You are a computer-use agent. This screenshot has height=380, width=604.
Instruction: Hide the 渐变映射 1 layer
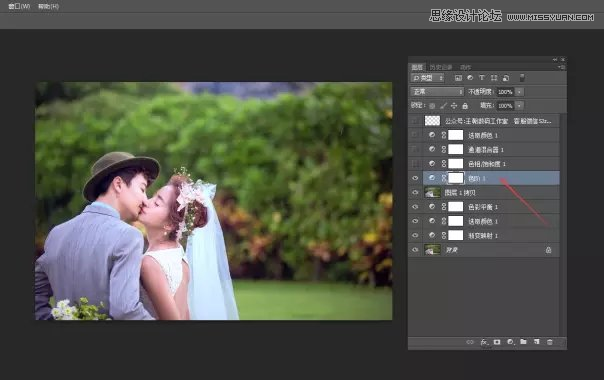coord(415,235)
